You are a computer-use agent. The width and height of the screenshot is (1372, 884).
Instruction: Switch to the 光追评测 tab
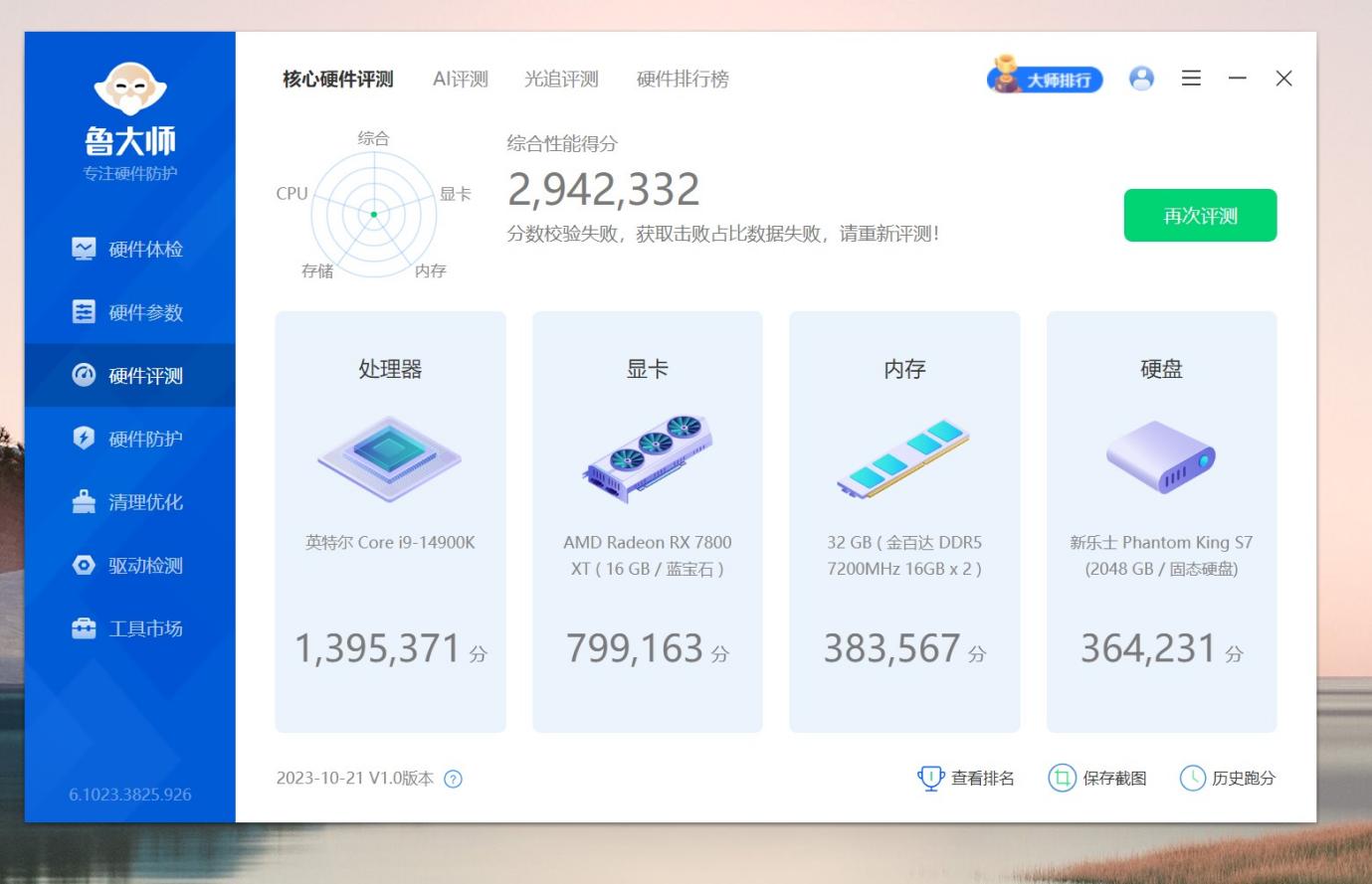pyautogui.click(x=561, y=80)
